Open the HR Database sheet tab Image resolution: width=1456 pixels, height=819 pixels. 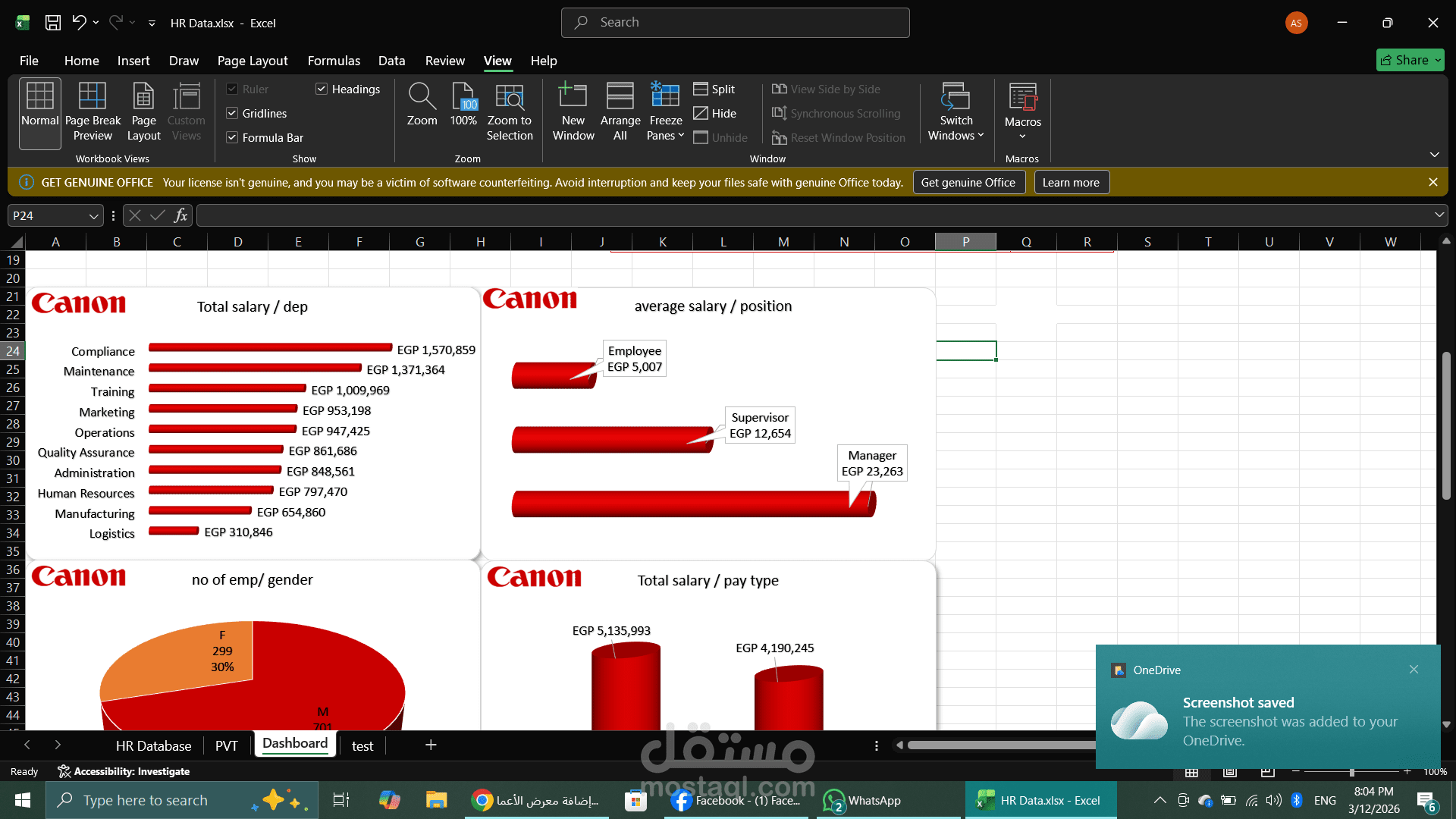153,745
